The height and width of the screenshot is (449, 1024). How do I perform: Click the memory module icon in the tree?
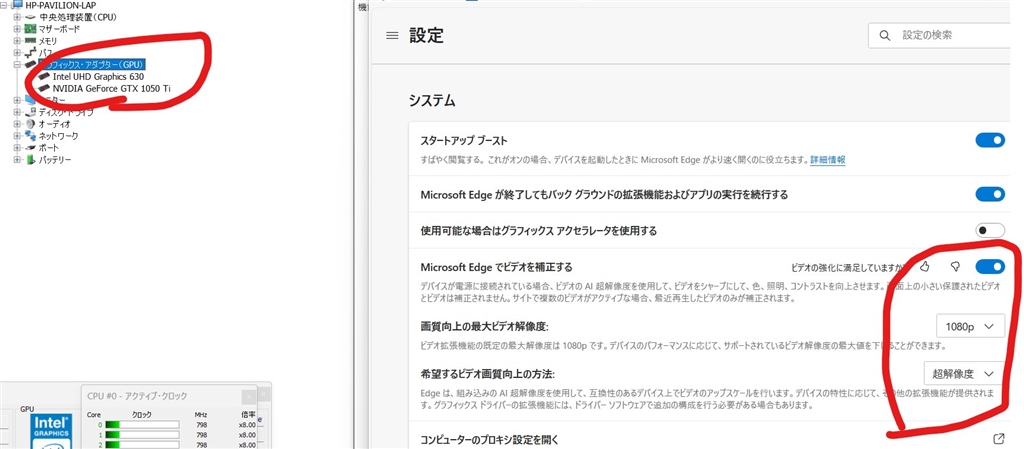[x=30, y=40]
